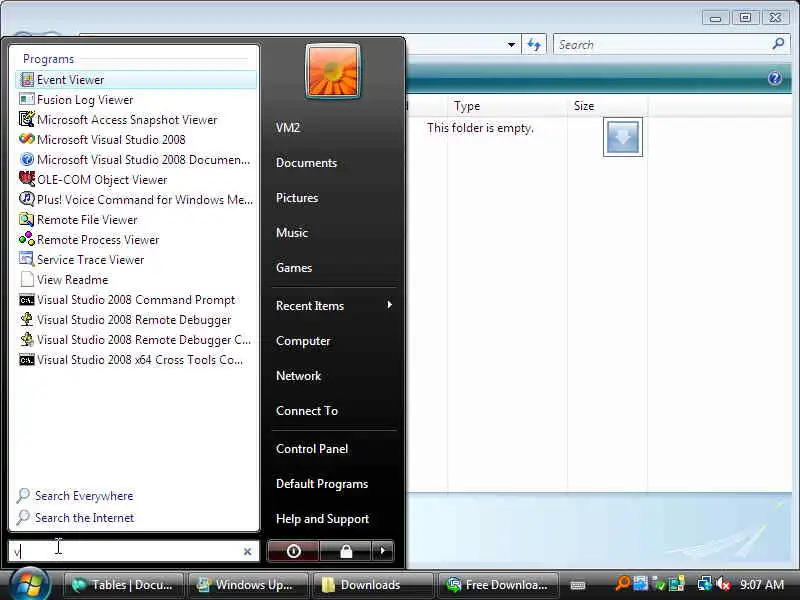The width and height of the screenshot is (800, 600).
Task: Open Games from Start menu
Action: point(294,267)
